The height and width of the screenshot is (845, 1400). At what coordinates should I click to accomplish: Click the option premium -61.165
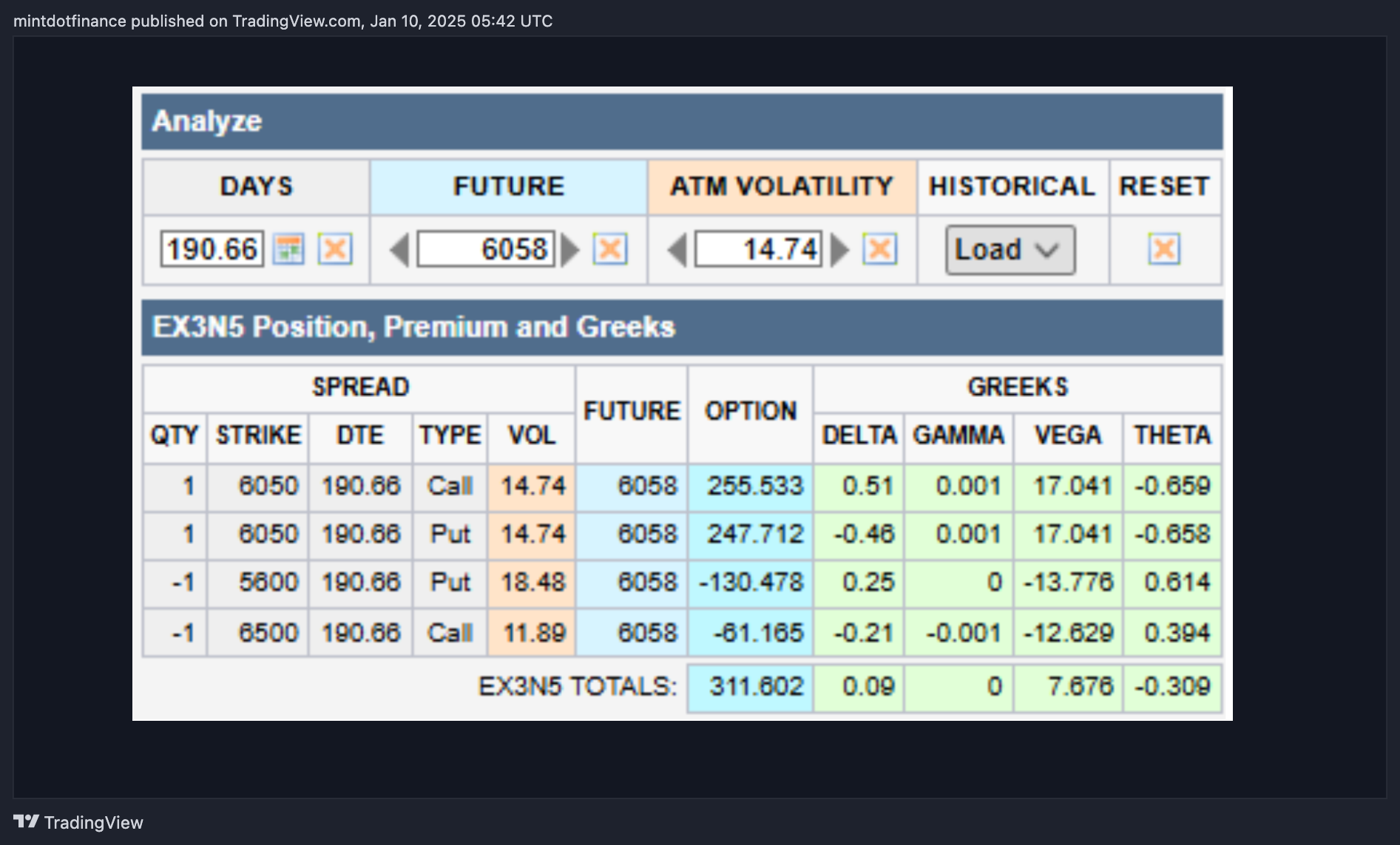coord(751,633)
